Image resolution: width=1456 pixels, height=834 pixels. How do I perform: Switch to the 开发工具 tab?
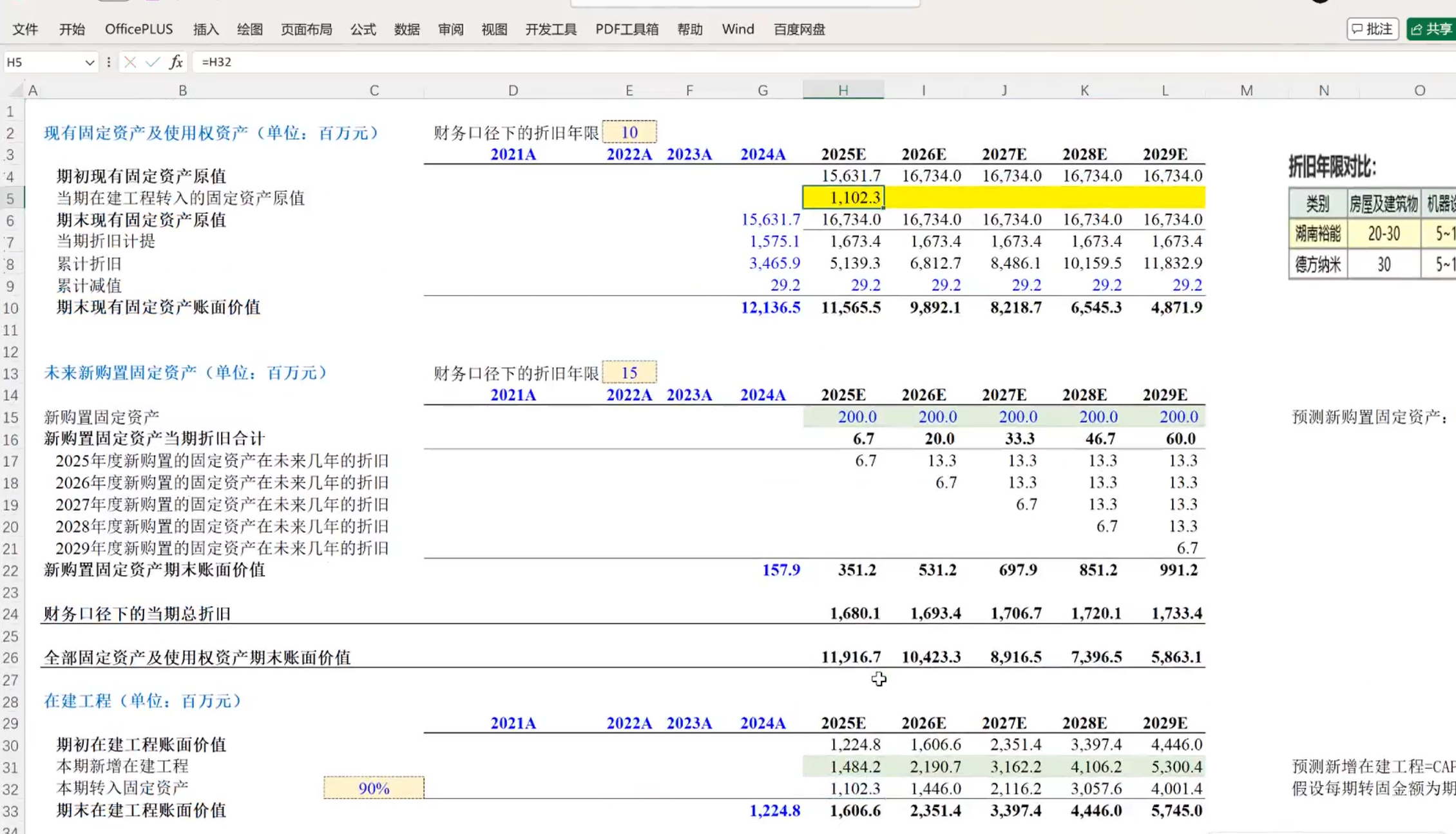coord(550,29)
